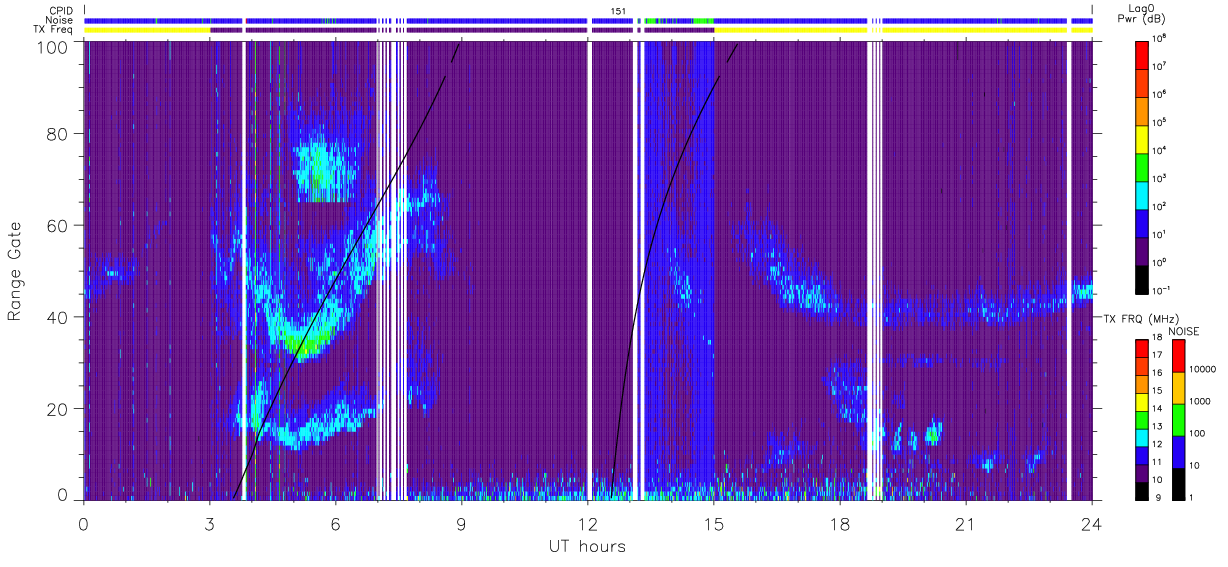Click the 'Lag0 Pwr (dB)' colorbar title
This screenshot has width=1228, height=567.
pos(1142,14)
